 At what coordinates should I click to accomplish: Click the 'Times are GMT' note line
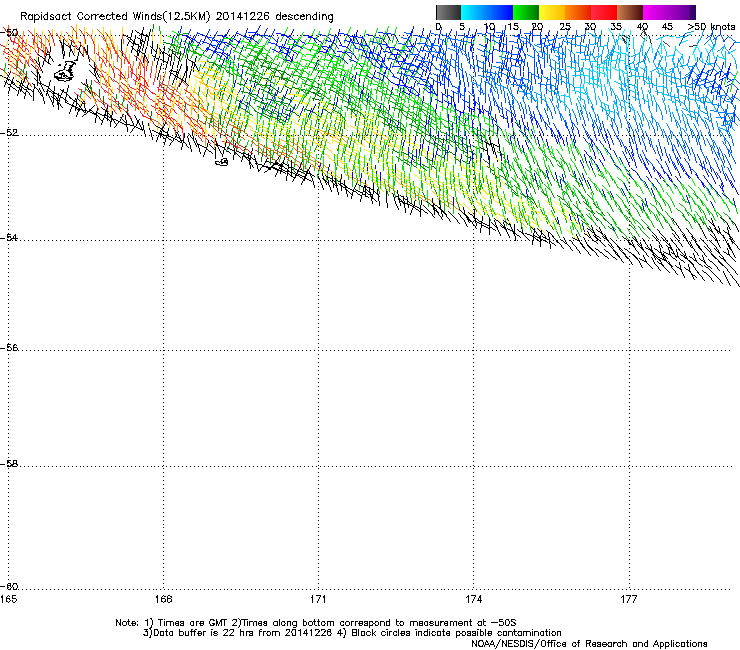coord(316,623)
